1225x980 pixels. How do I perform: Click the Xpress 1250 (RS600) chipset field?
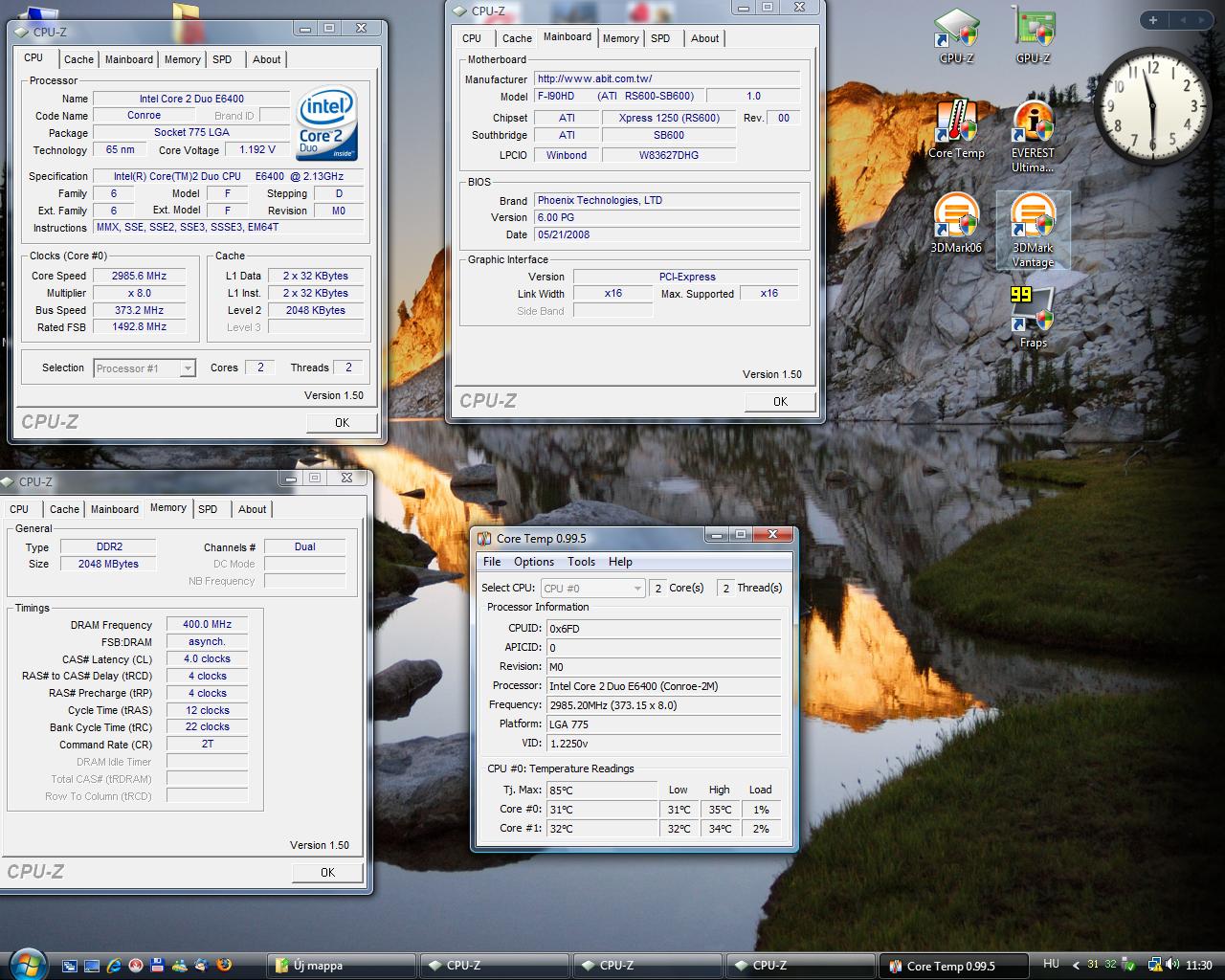669,118
